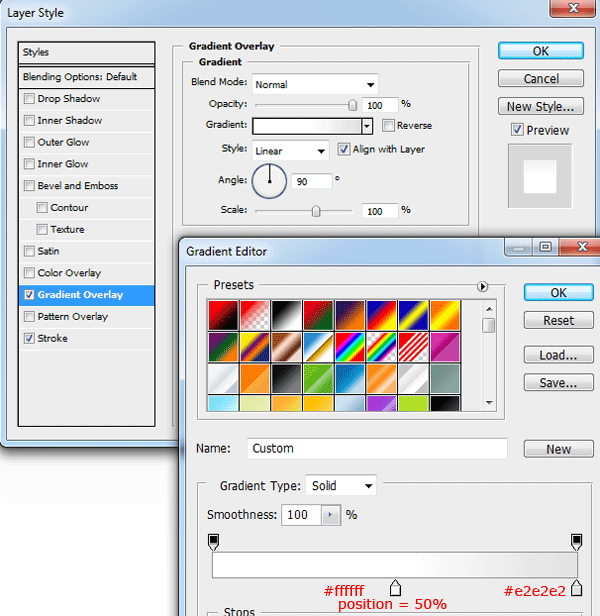Image resolution: width=600 pixels, height=616 pixels.
Task: Create a gradient with the New button
Action: (558, 449)
